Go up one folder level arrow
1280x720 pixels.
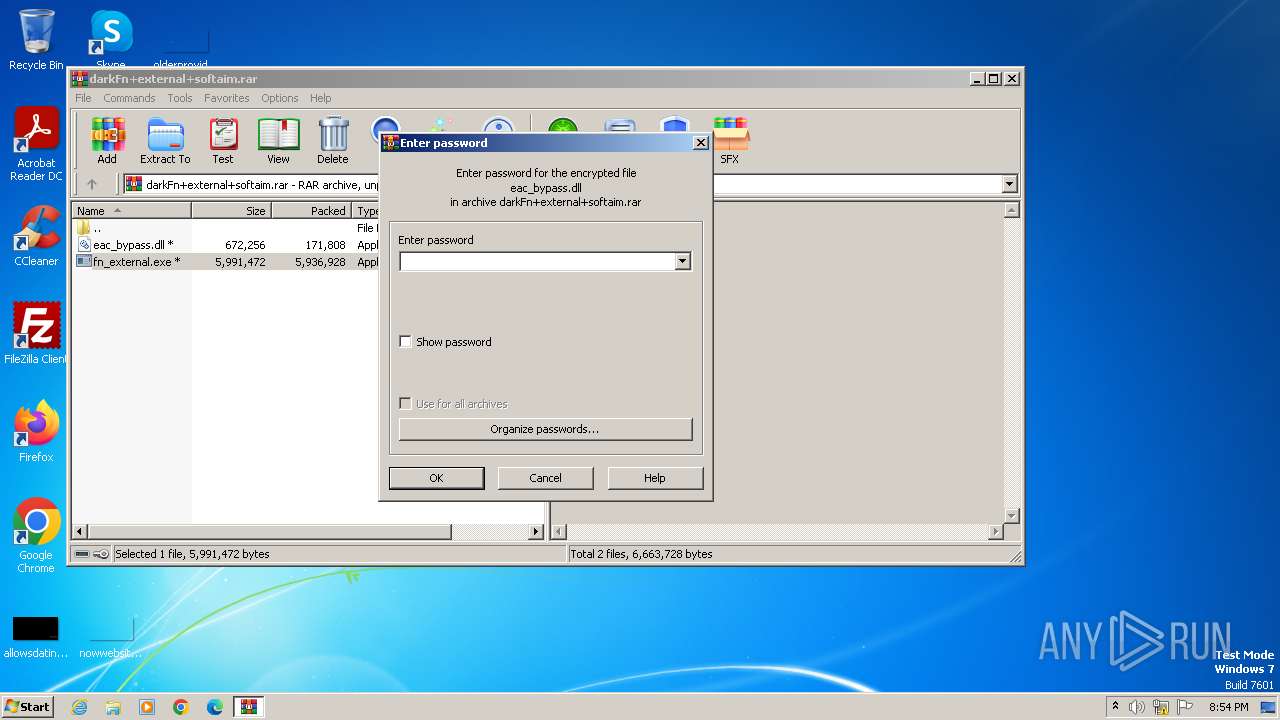point(92,184)
